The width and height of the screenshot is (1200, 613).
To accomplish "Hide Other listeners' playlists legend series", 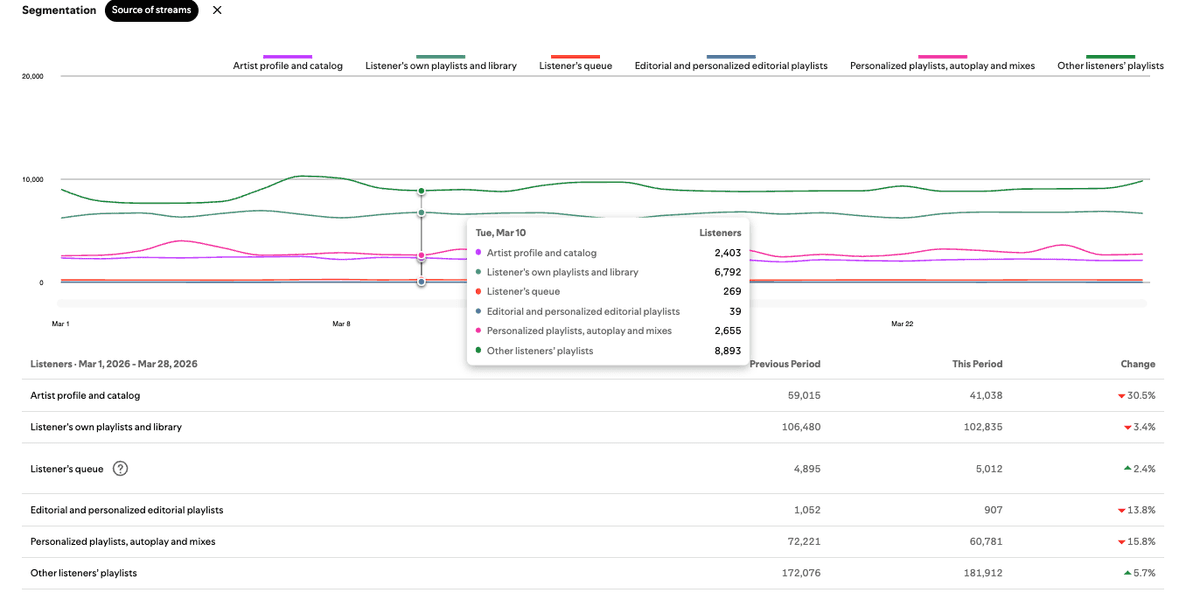I will (1110, 62).
